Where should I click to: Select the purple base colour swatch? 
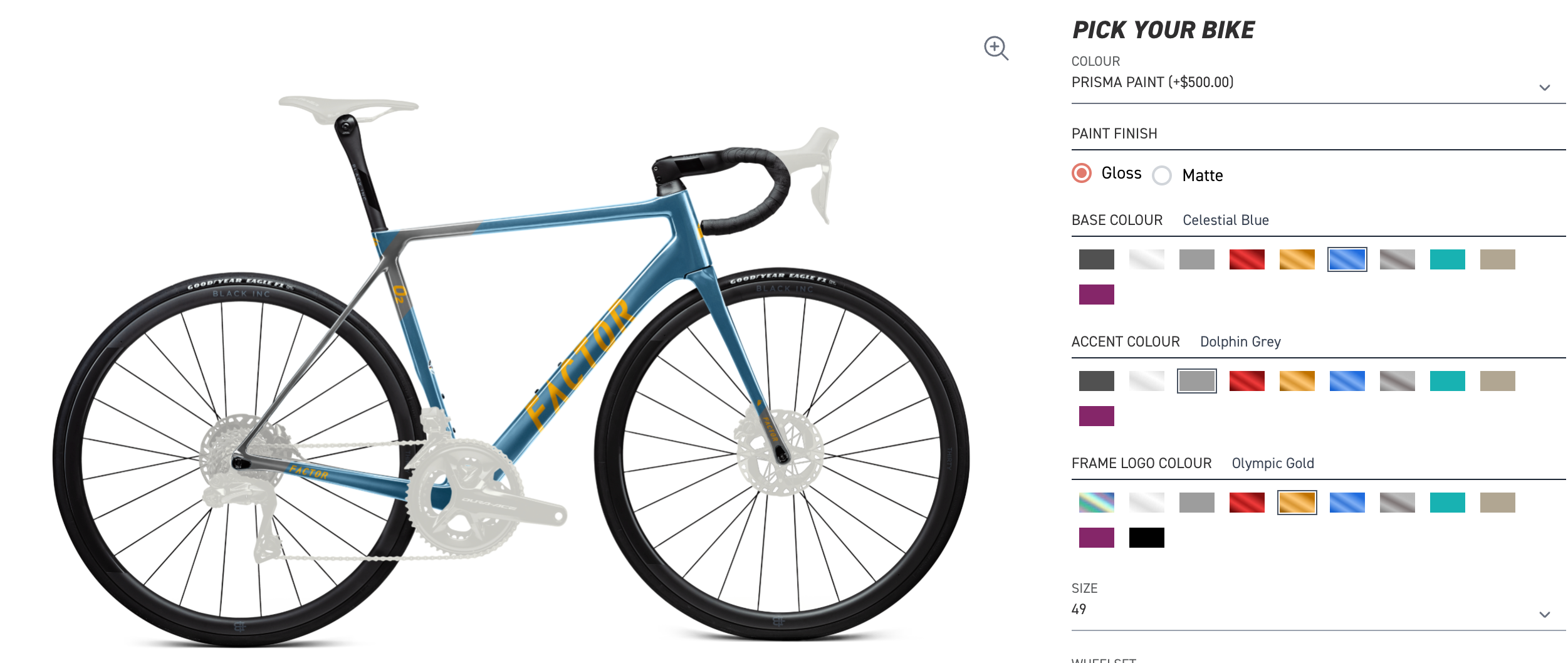point(1096,295)
